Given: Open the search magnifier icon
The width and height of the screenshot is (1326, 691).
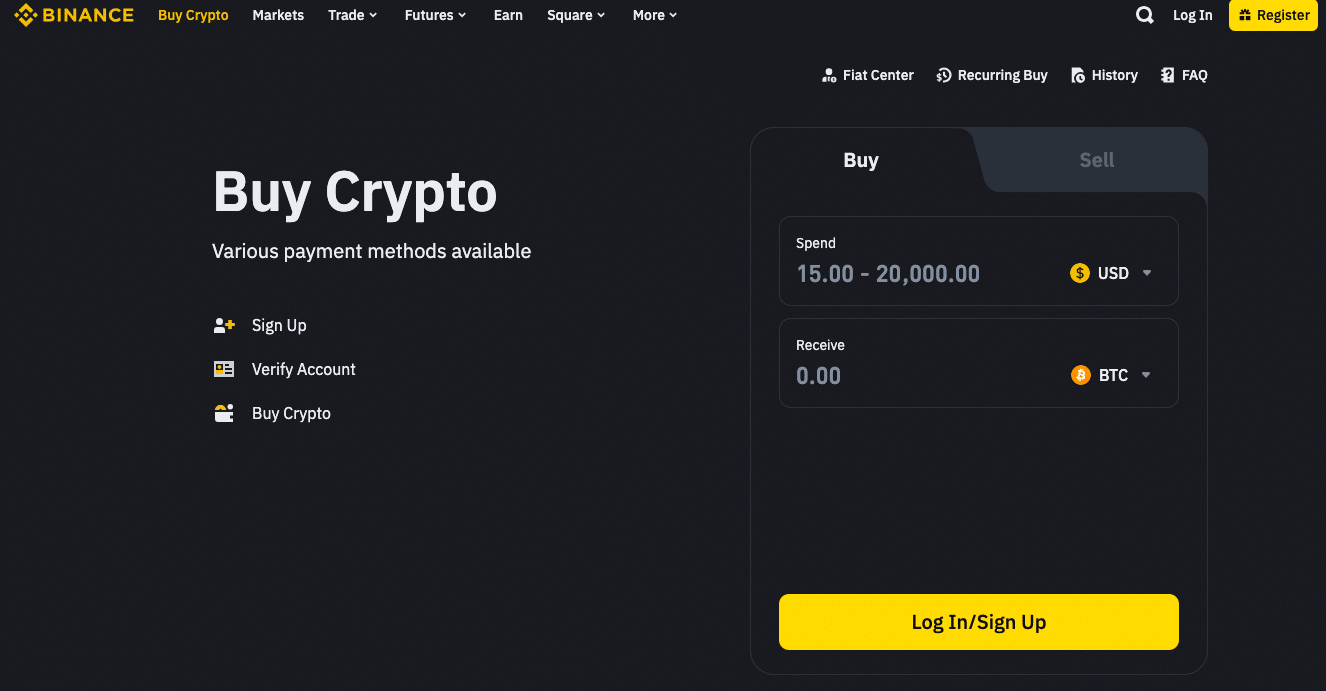Looking at the screenshot, I should [1144, 15].
